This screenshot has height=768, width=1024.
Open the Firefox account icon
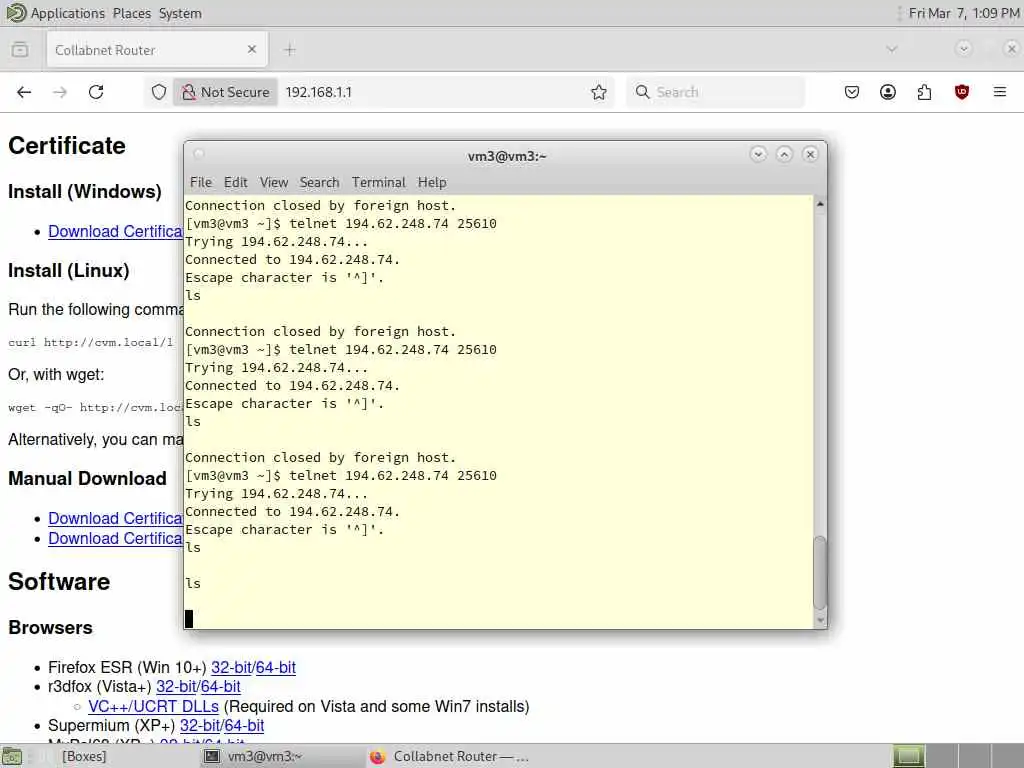coord(888,92)
